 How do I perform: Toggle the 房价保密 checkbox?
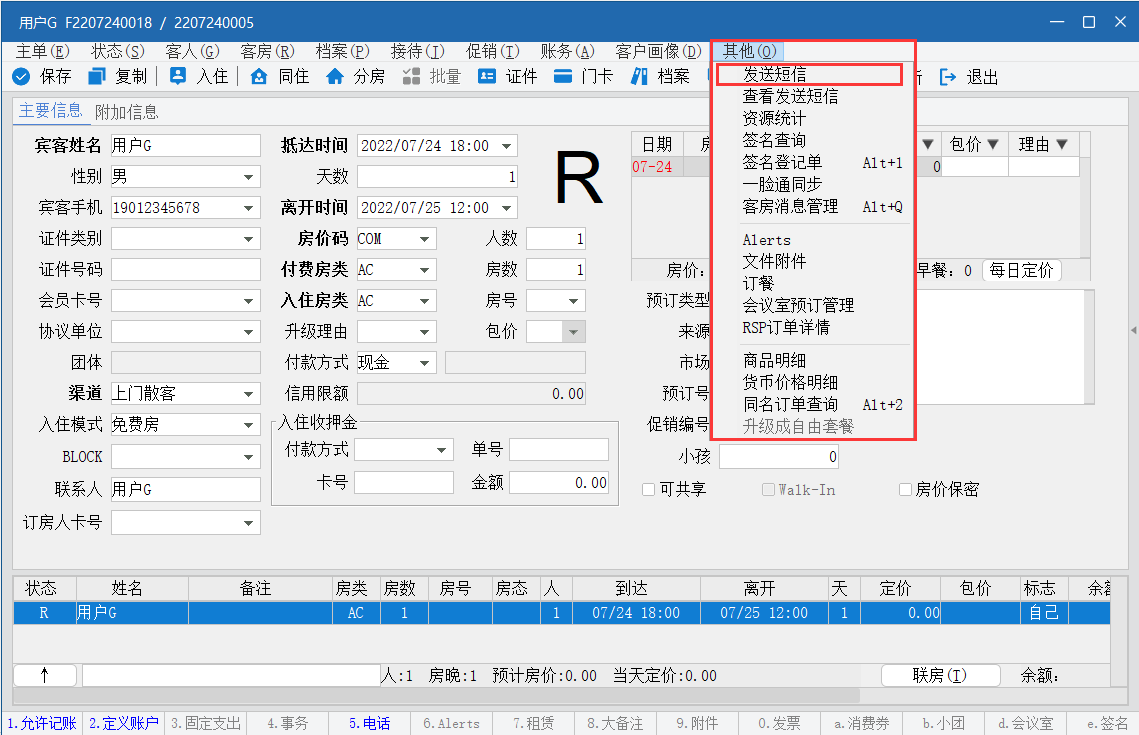(x=905, y=490)
